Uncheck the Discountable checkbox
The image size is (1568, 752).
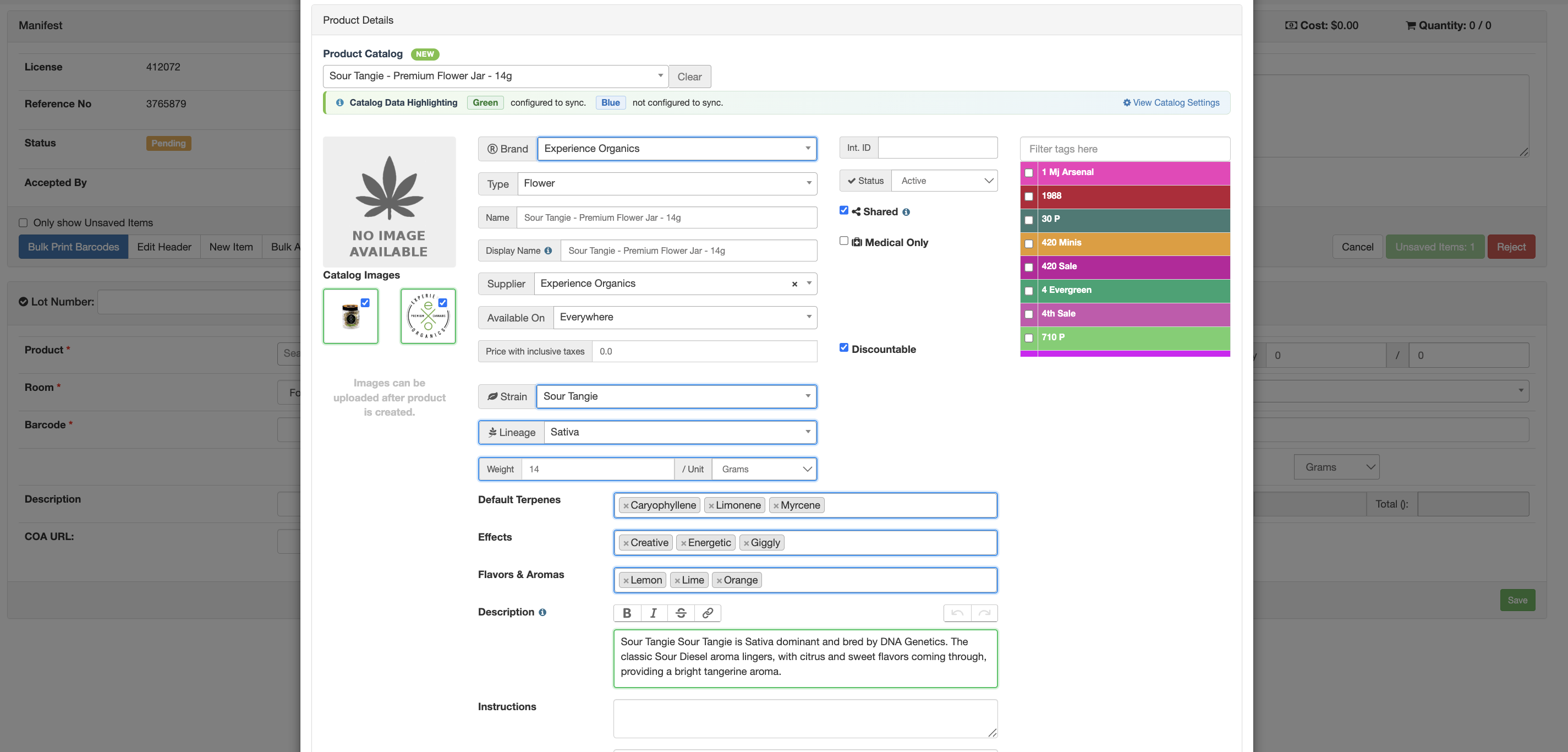[843, 348]
